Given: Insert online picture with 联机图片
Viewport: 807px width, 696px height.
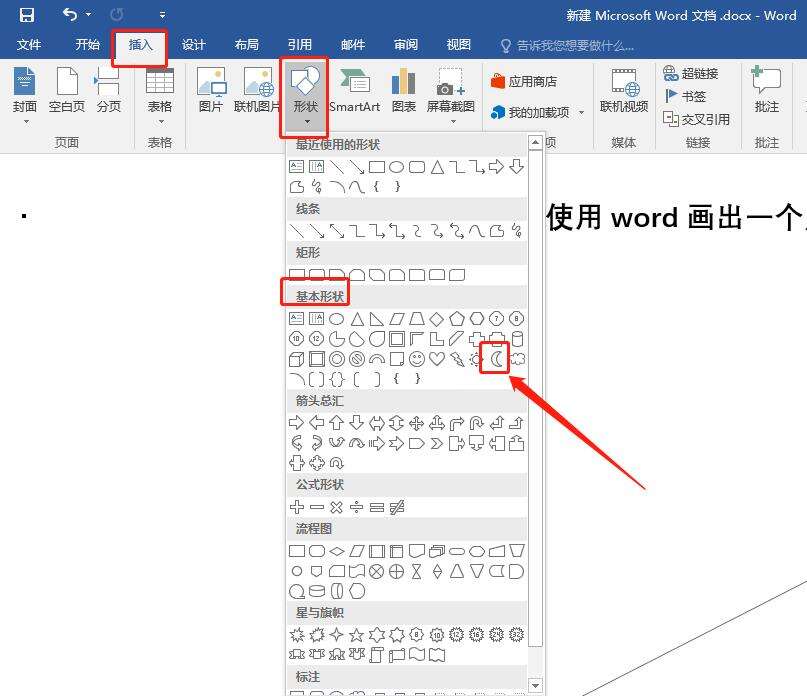Looking at the screenshot, I should pyautogui.click(x=257, y=90).
